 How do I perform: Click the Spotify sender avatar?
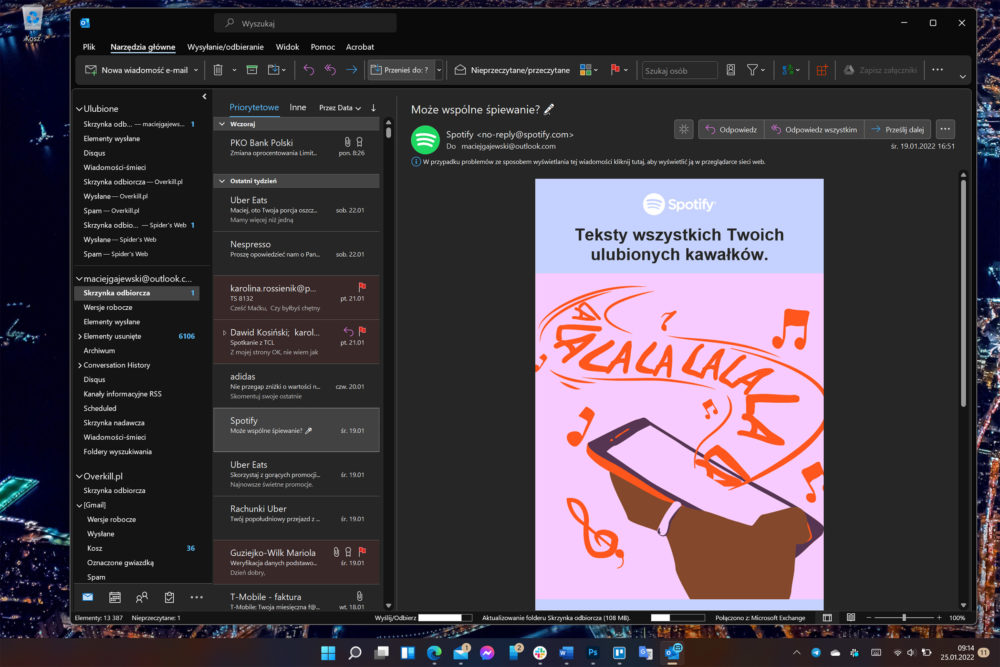(x=425, y=140)
